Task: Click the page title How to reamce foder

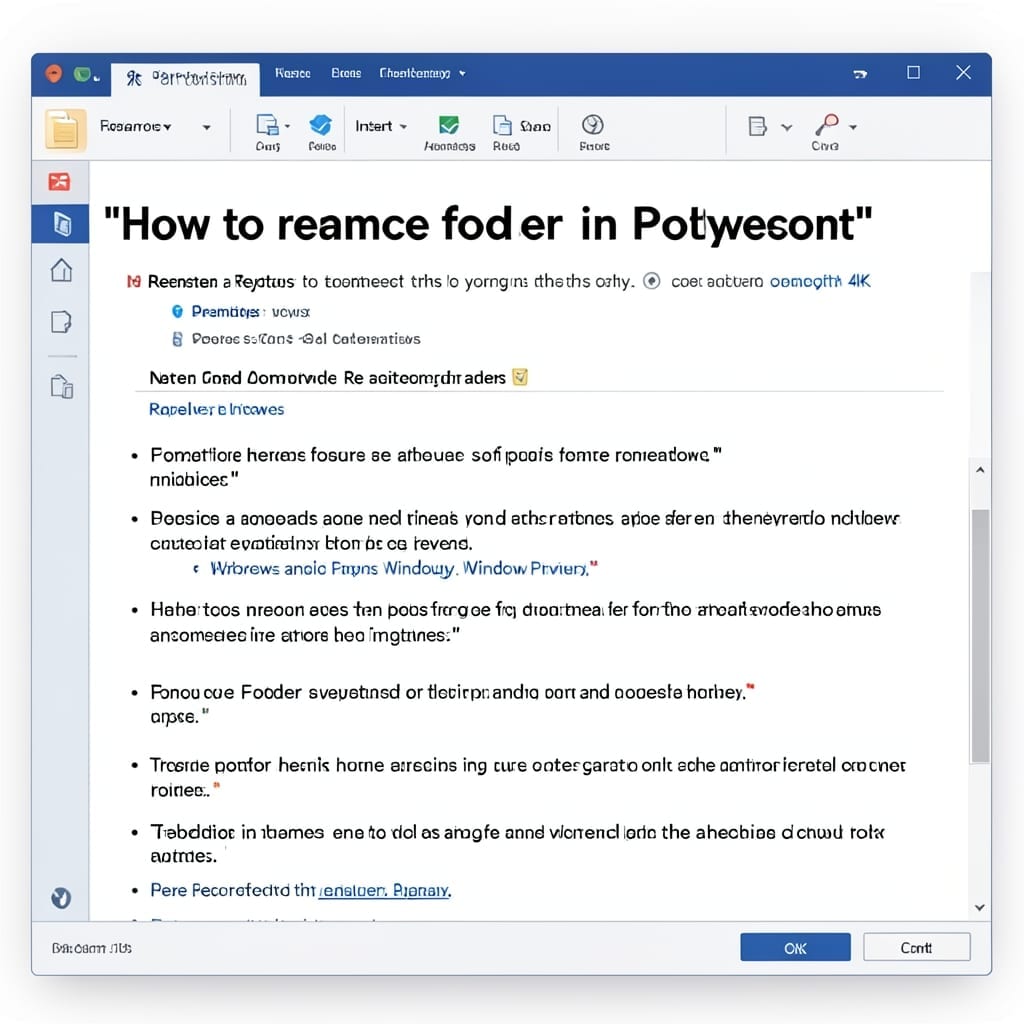Action: (x=488, y=224)
